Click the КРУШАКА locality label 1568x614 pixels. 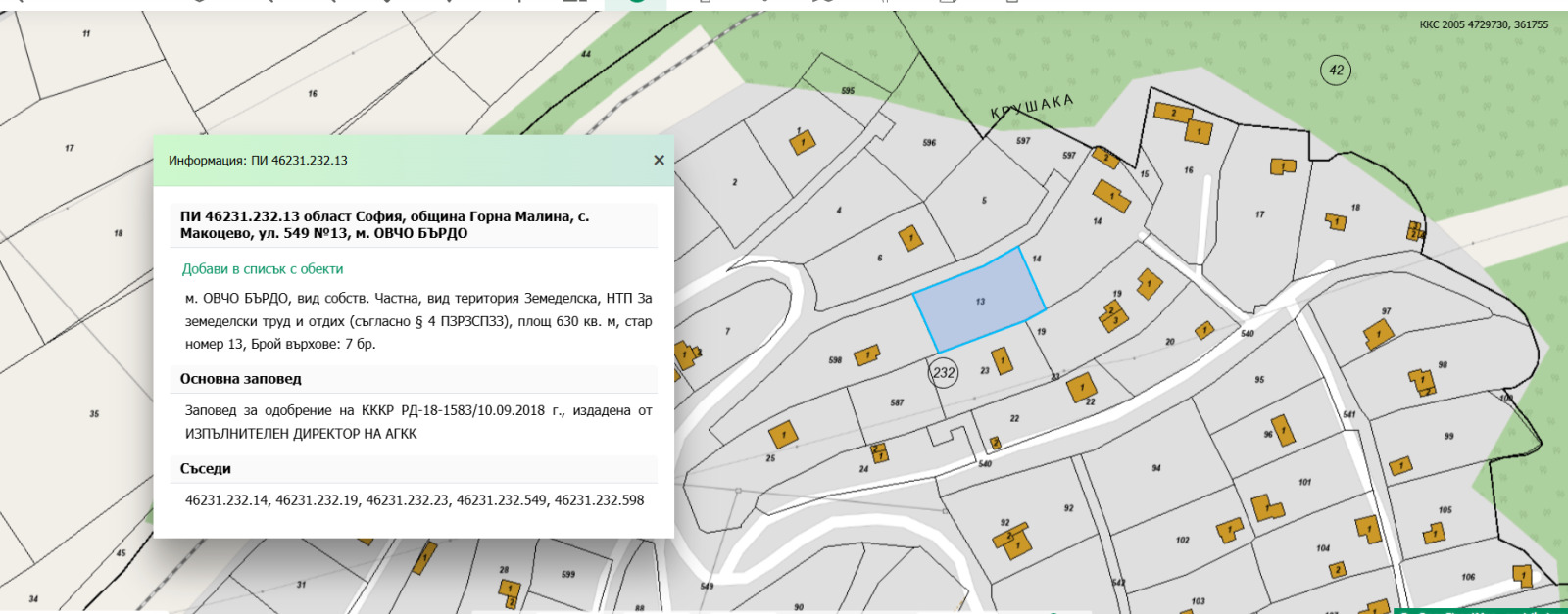1031,107
